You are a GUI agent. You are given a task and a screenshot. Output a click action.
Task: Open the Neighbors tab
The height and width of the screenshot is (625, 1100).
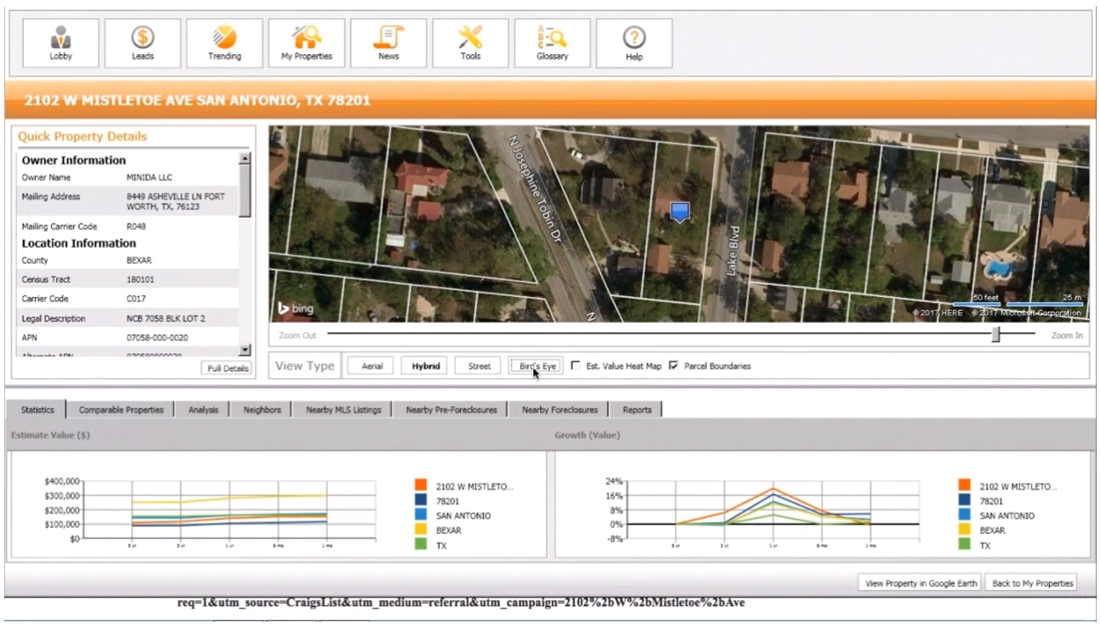click(262, 410)
